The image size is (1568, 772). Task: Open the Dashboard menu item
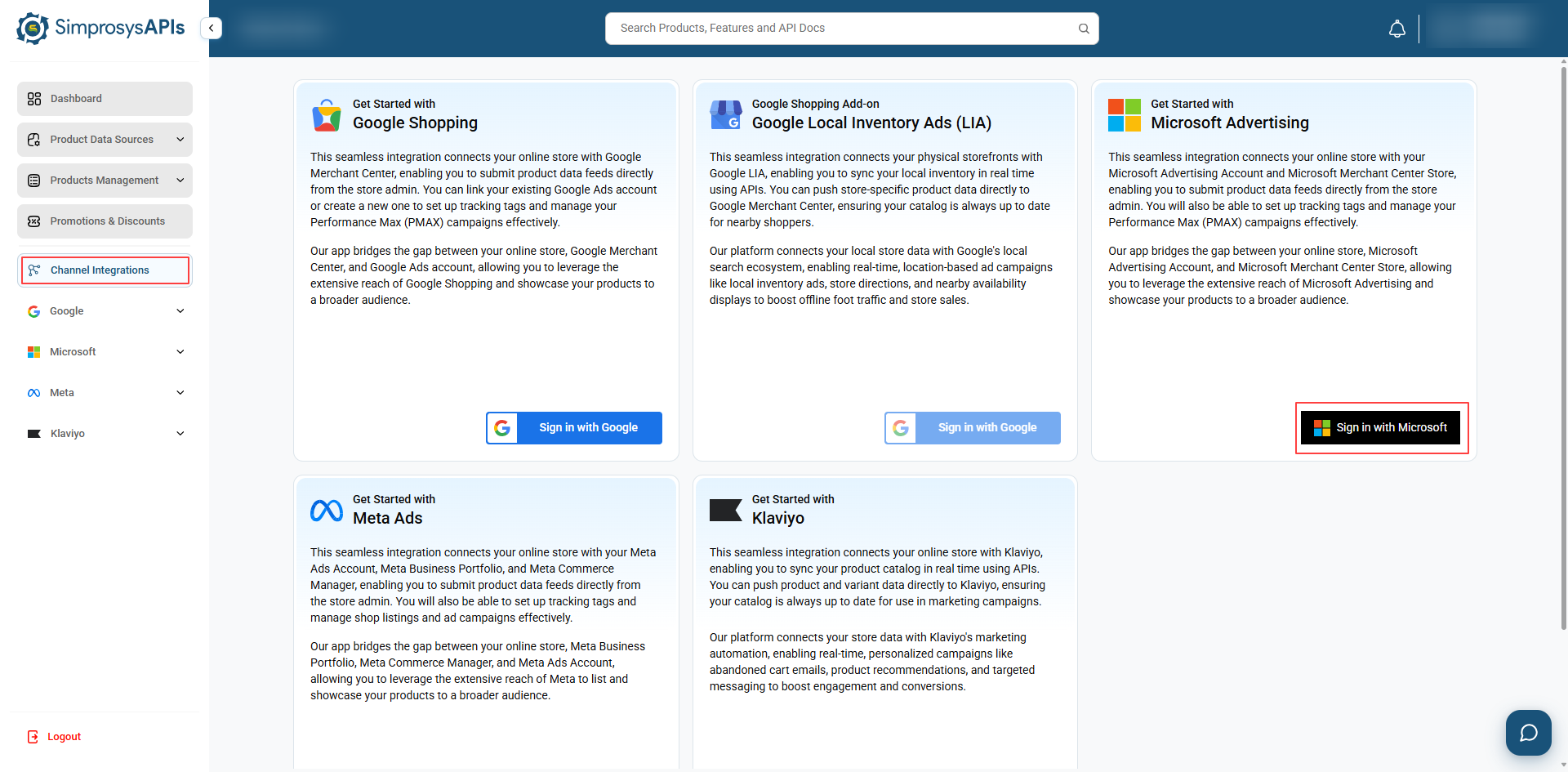(x=105, y=99)
